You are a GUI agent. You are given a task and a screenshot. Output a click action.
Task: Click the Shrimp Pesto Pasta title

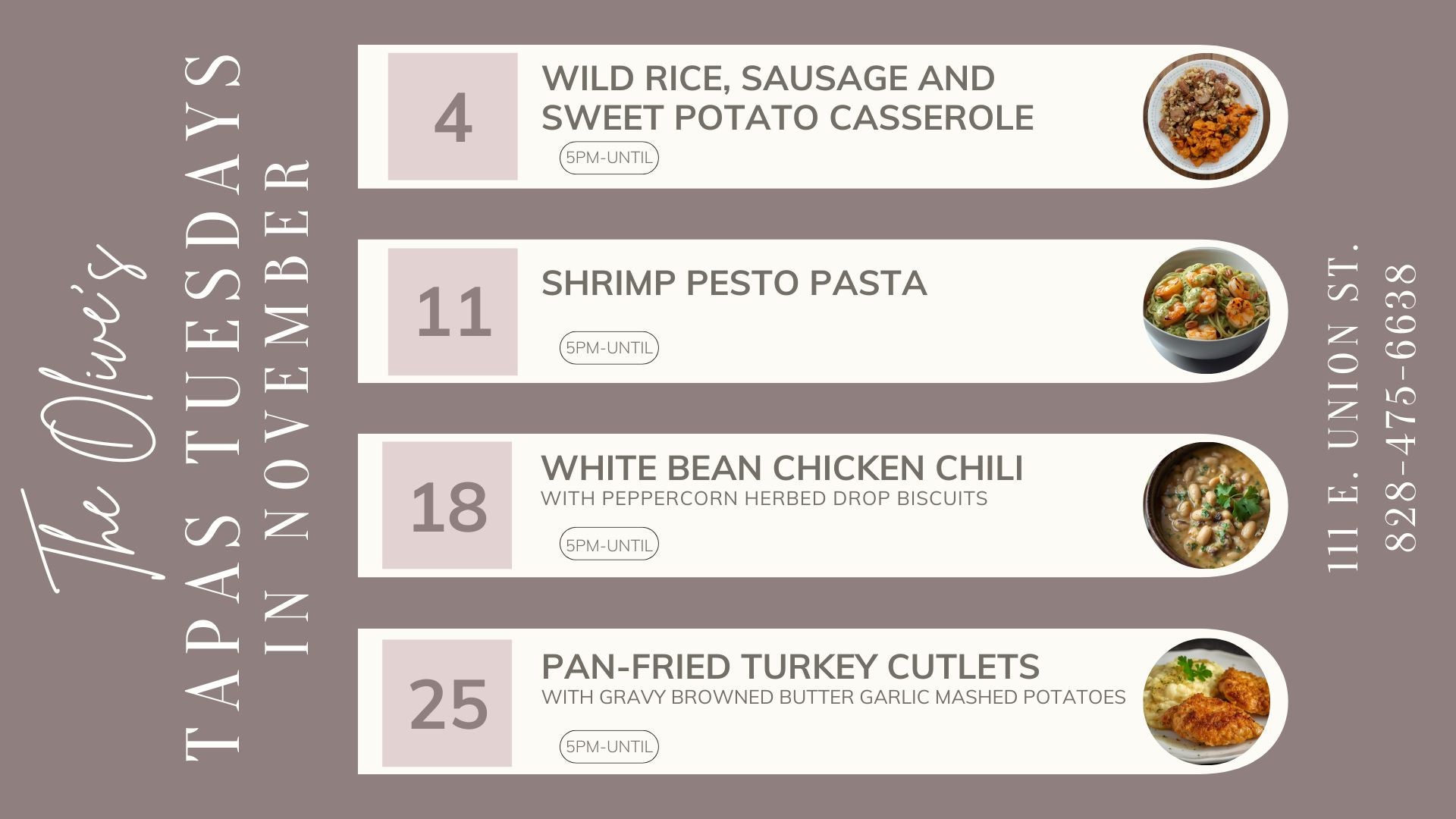click(x=733, y=283)
